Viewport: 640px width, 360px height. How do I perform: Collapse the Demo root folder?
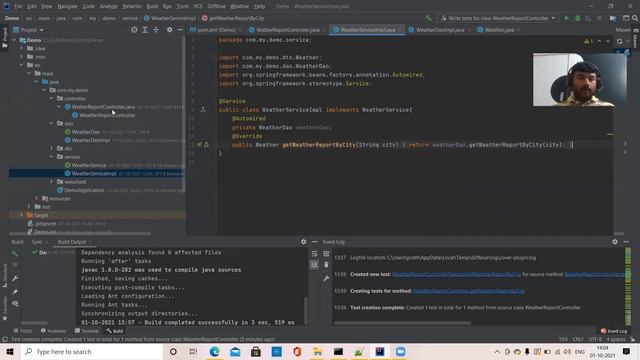(x=14, y=40)
